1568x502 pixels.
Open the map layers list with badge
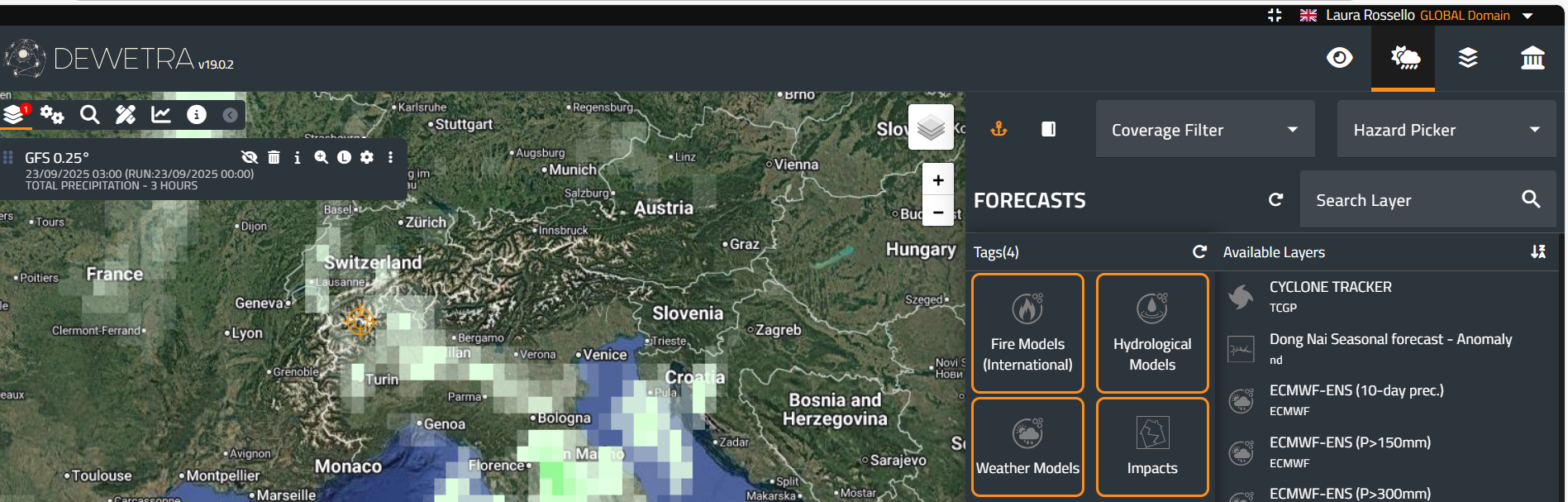tap(14, 114)
